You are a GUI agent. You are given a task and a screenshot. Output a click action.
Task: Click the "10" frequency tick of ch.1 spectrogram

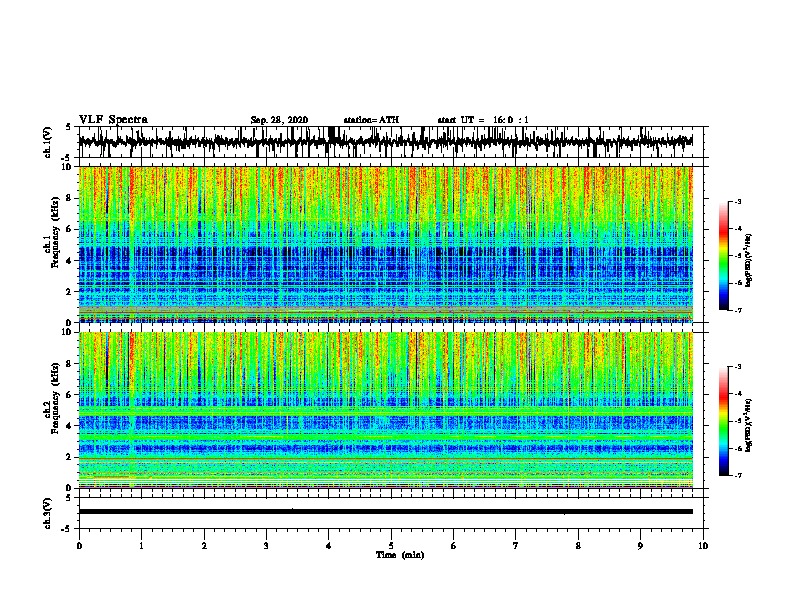tap(67, 167)
